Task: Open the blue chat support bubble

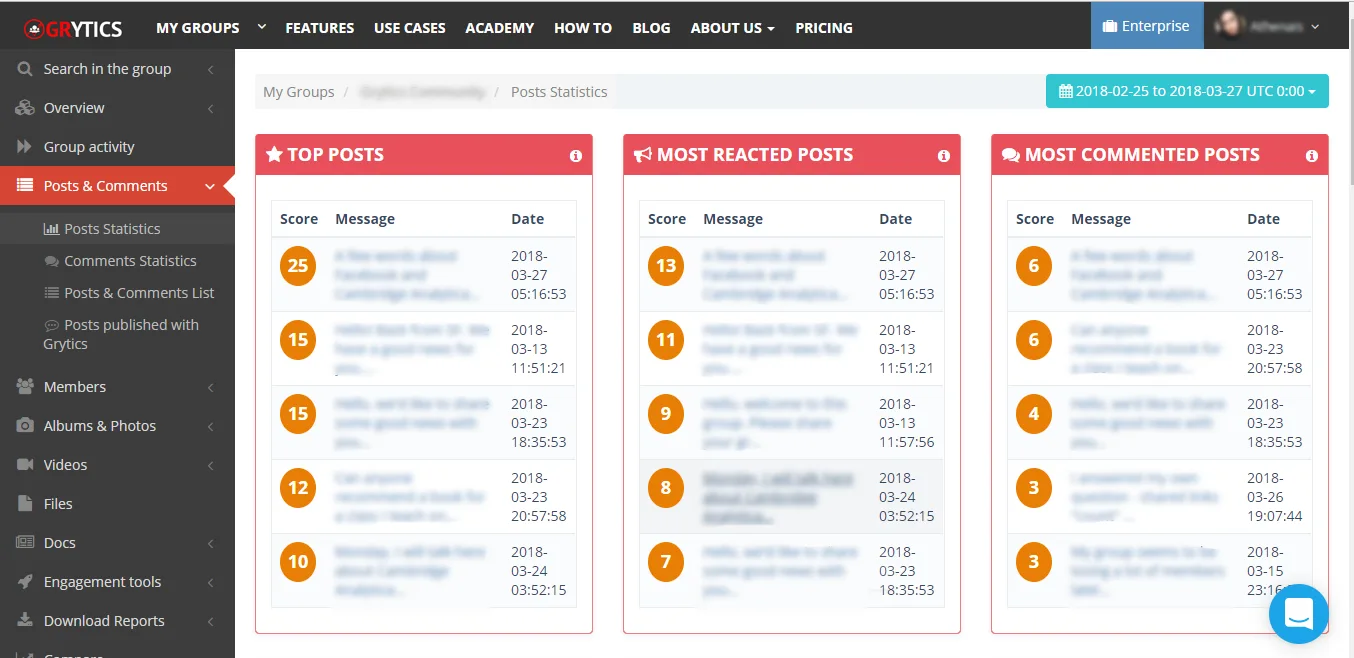Action: (1299, 614)
